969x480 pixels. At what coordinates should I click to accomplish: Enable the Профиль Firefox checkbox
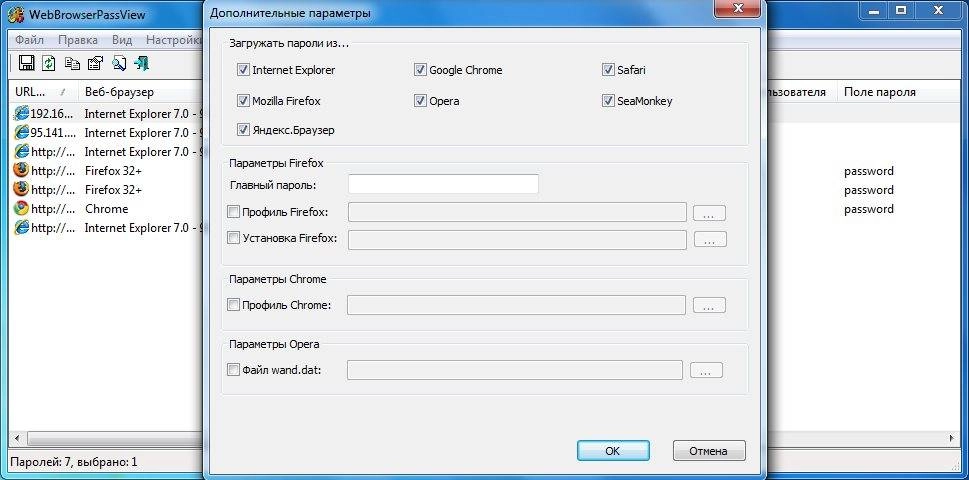[x=233, y=212]
